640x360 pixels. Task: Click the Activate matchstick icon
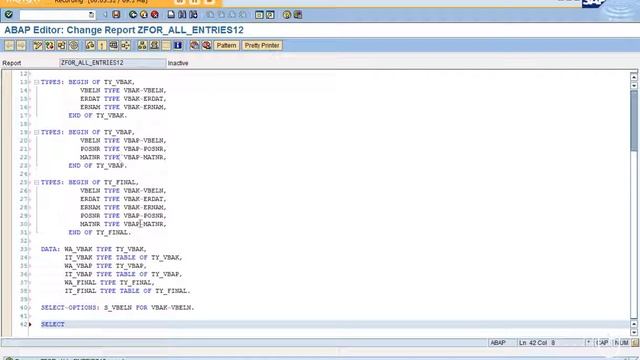pos(102,45)
